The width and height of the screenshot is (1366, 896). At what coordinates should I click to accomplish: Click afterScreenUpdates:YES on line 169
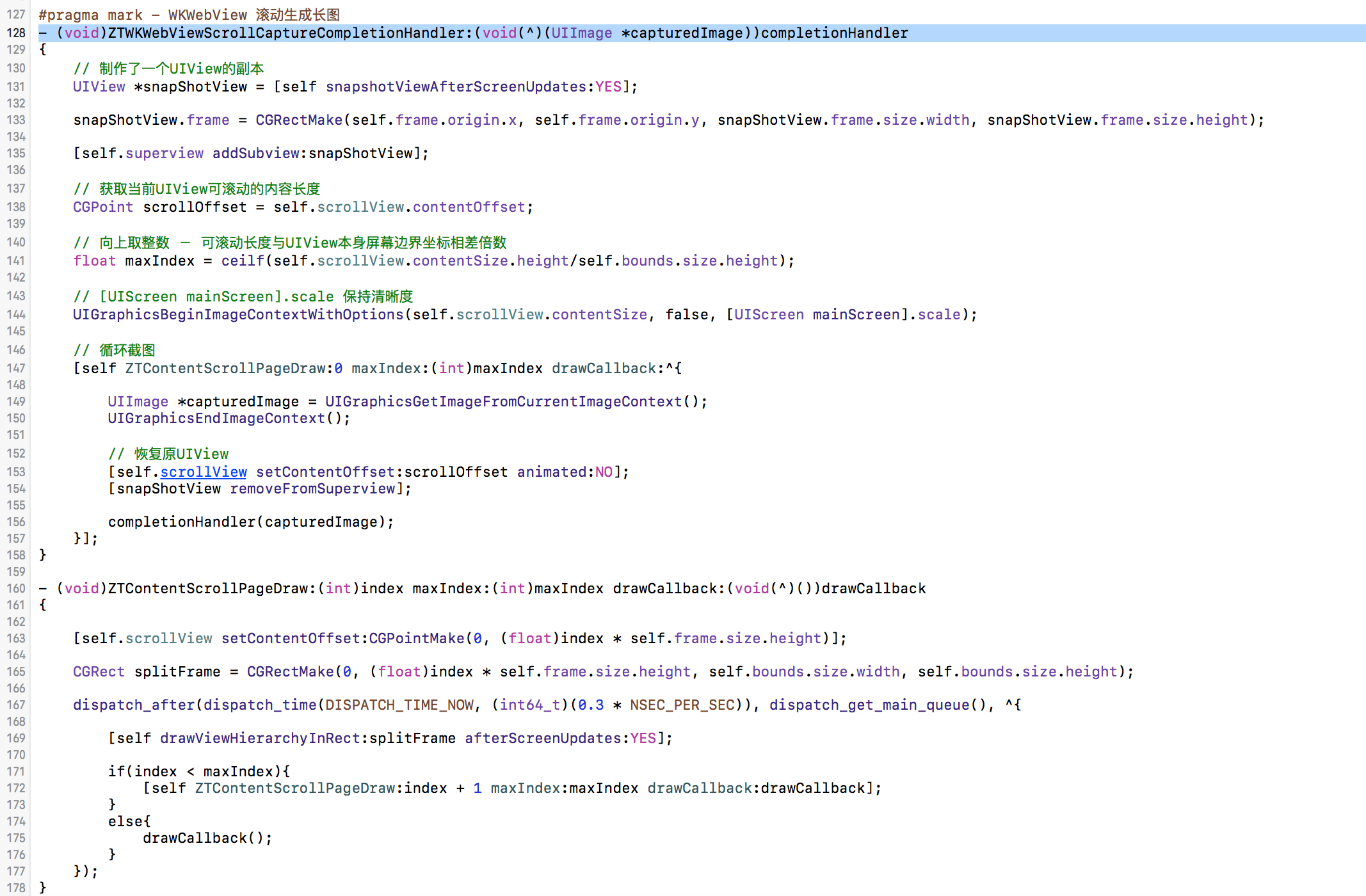click(560, 738)
